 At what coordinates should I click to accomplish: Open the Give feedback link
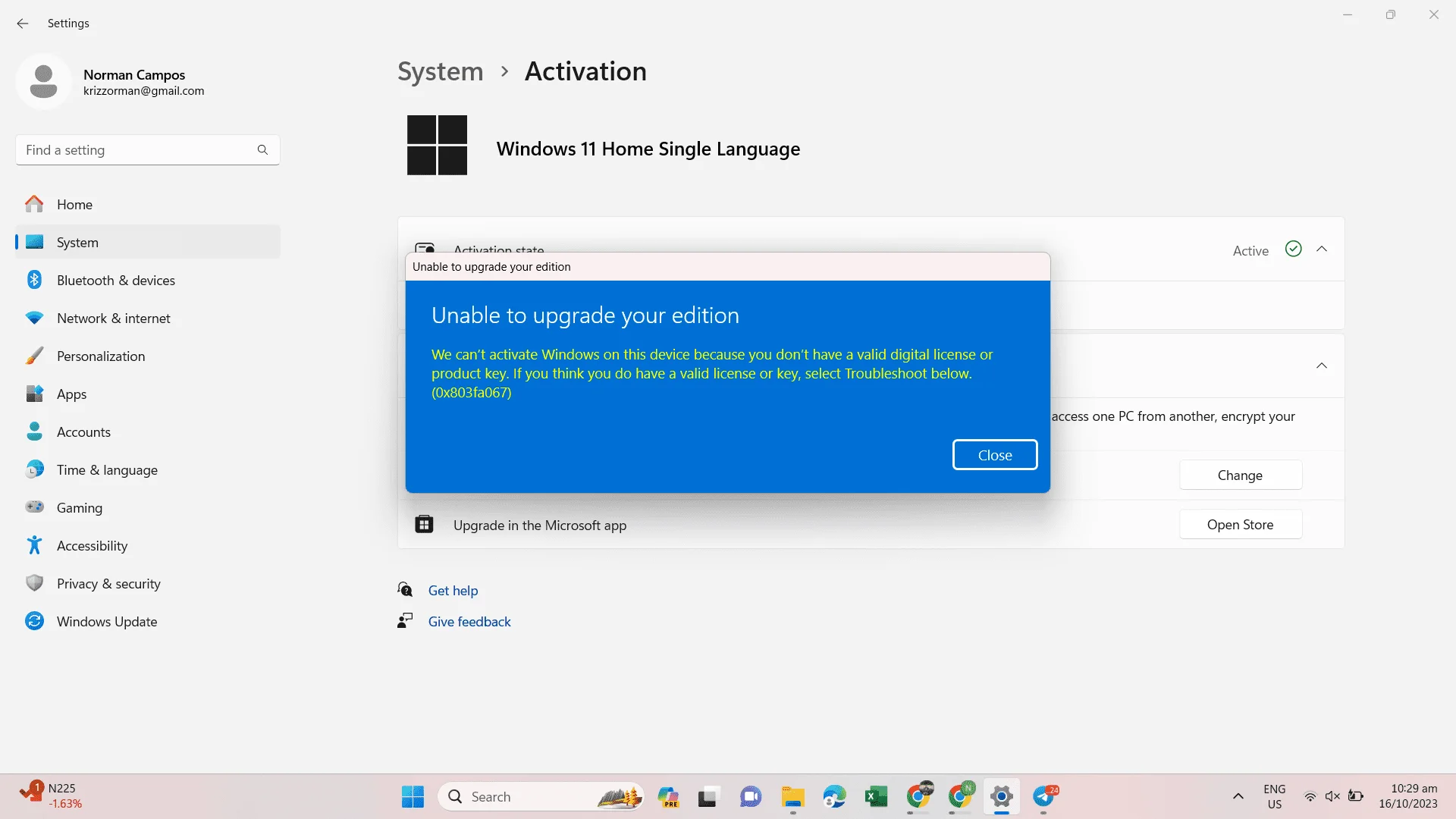tap(469, 621)
